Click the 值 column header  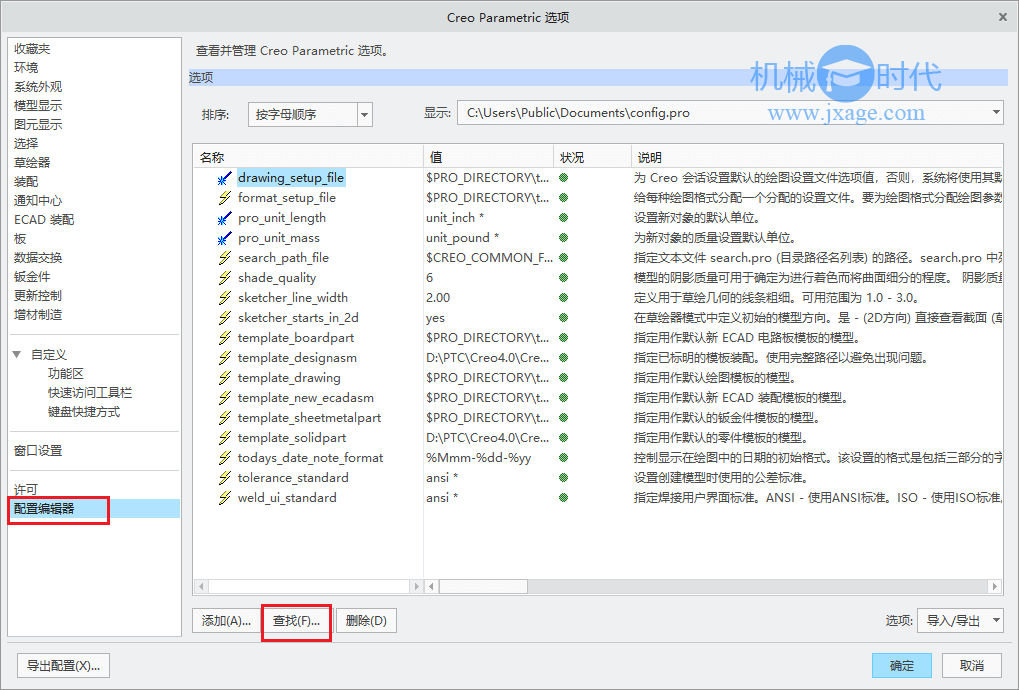point(489,157)
